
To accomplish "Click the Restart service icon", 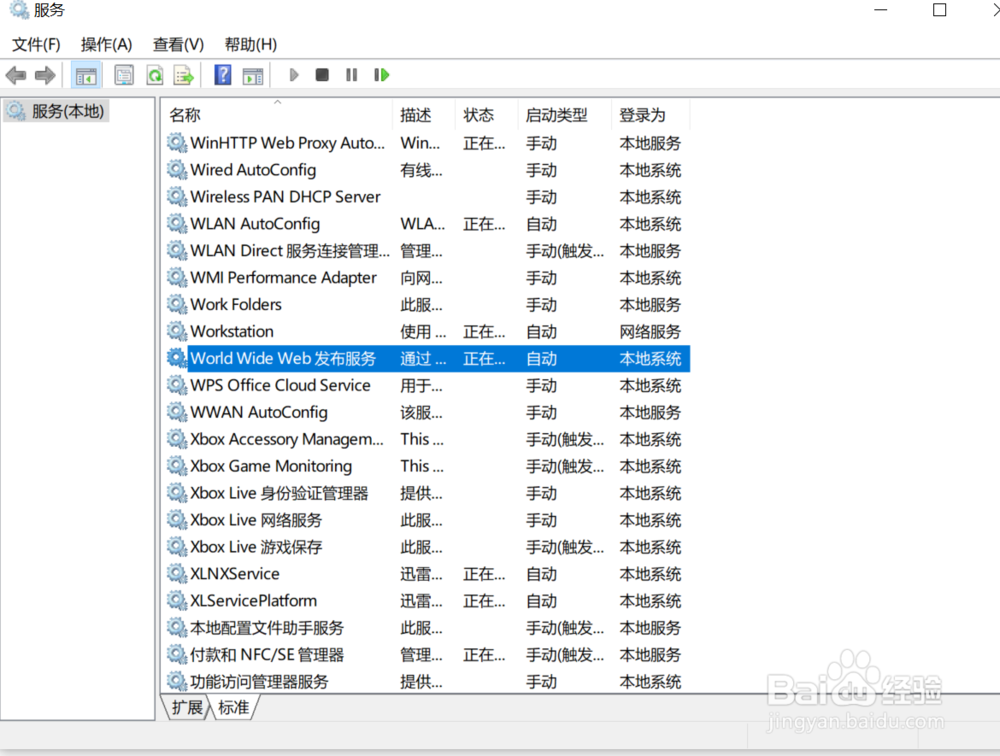I will (x=381, y=75).
